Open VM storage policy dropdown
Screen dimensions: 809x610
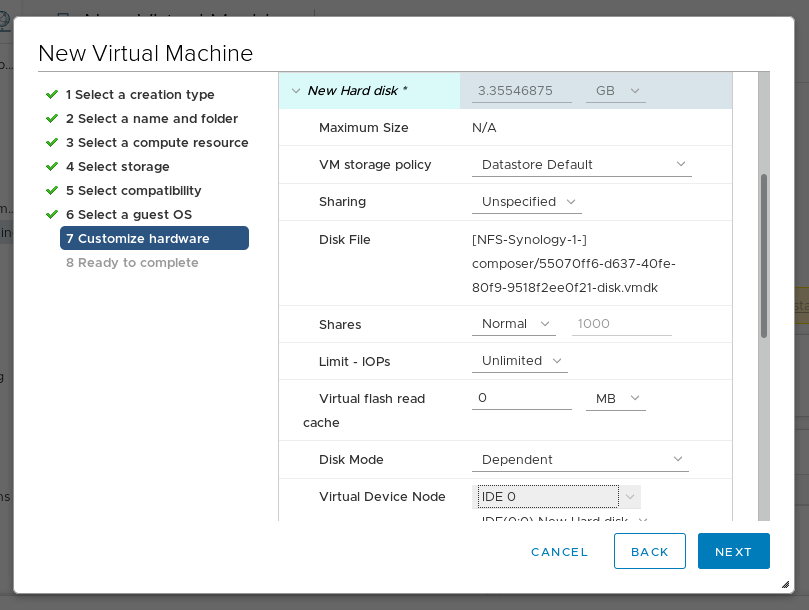tap(581, 164)
